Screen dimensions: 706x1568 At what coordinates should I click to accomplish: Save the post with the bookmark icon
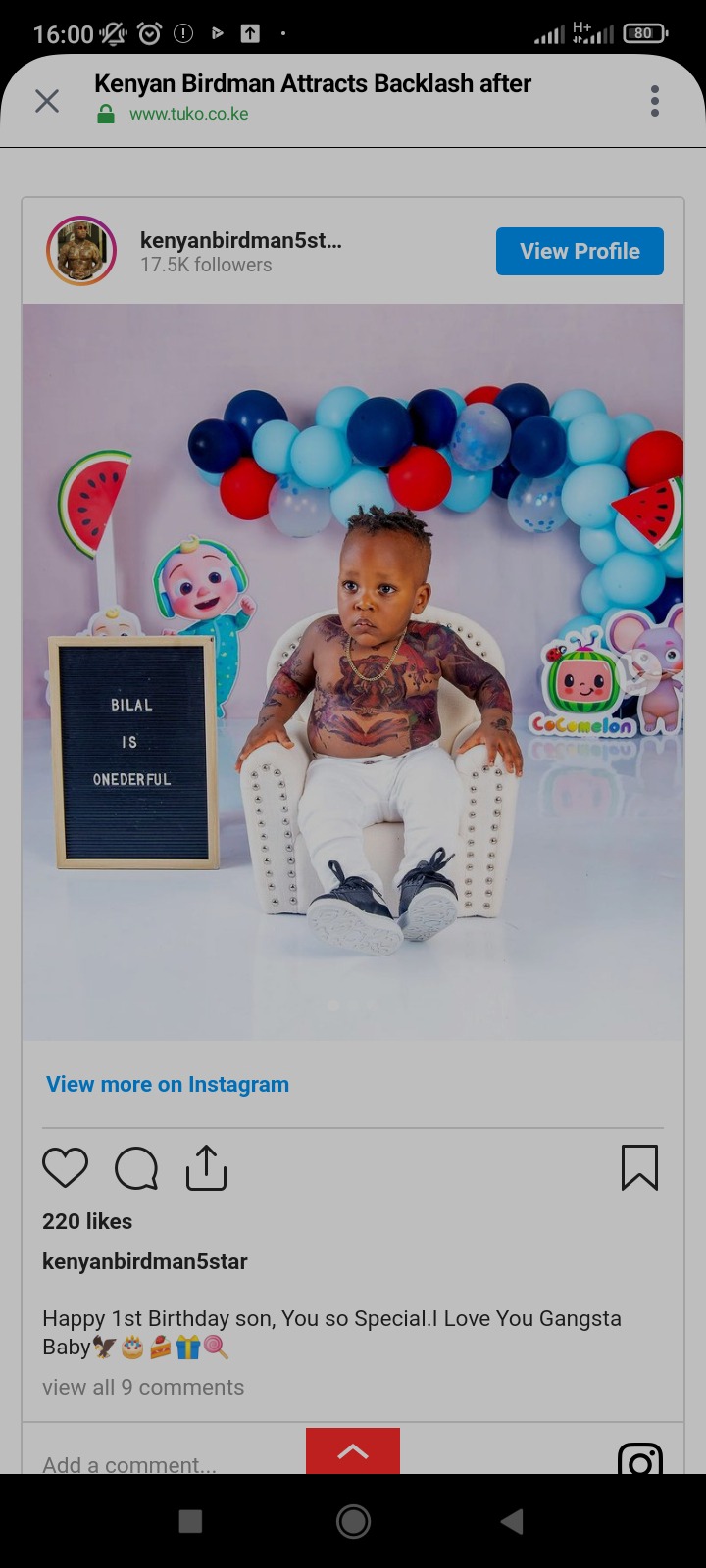click(639, 1167)
